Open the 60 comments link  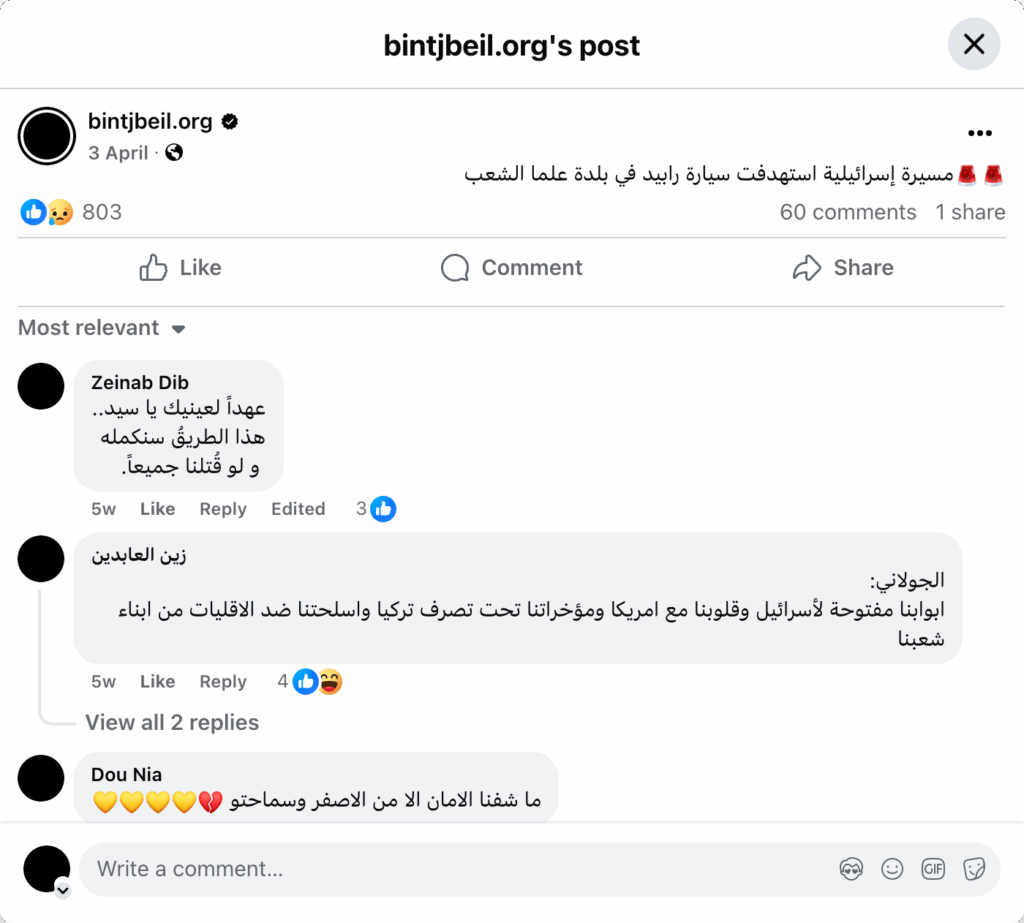847,212
